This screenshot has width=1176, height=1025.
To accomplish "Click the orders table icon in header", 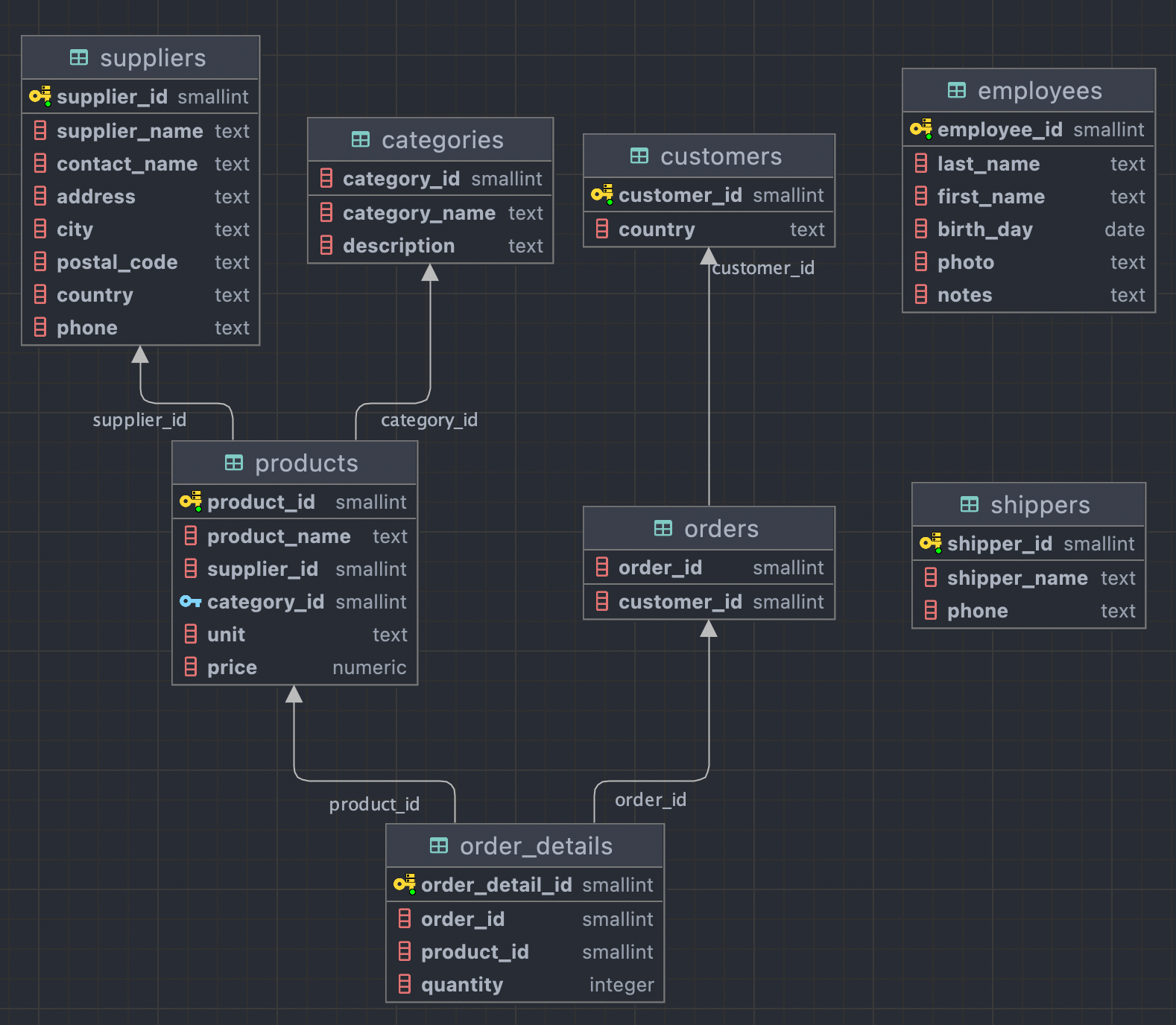I will pyautogui.click(x=663, y=528).
